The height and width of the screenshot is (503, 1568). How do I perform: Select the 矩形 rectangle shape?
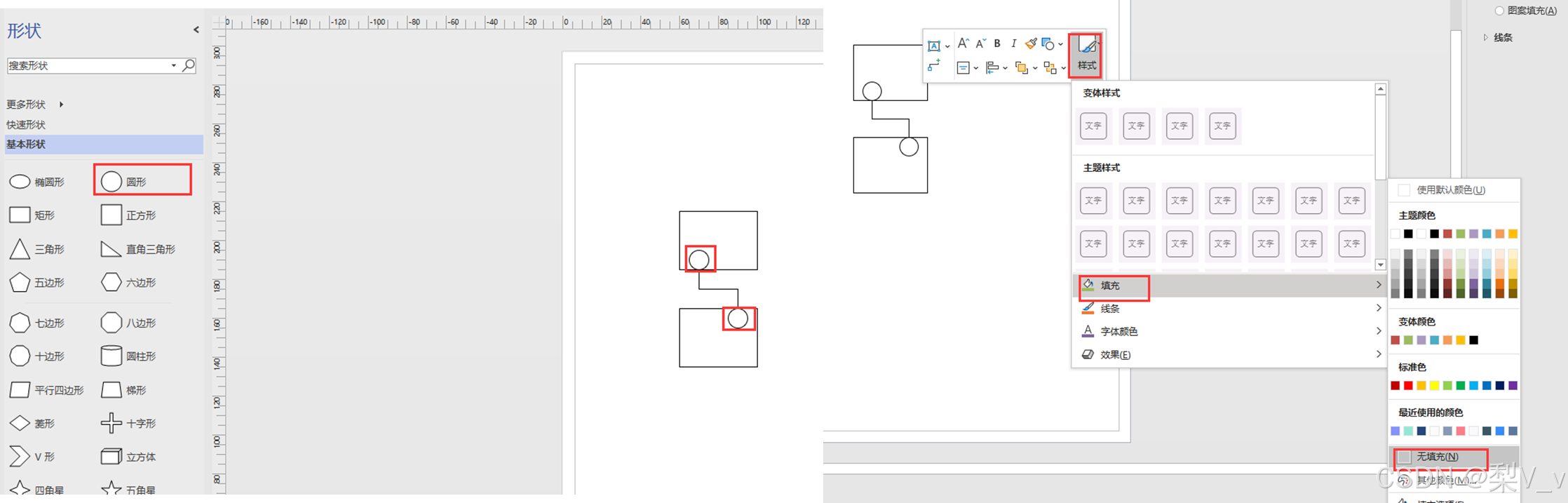point(32,215)
